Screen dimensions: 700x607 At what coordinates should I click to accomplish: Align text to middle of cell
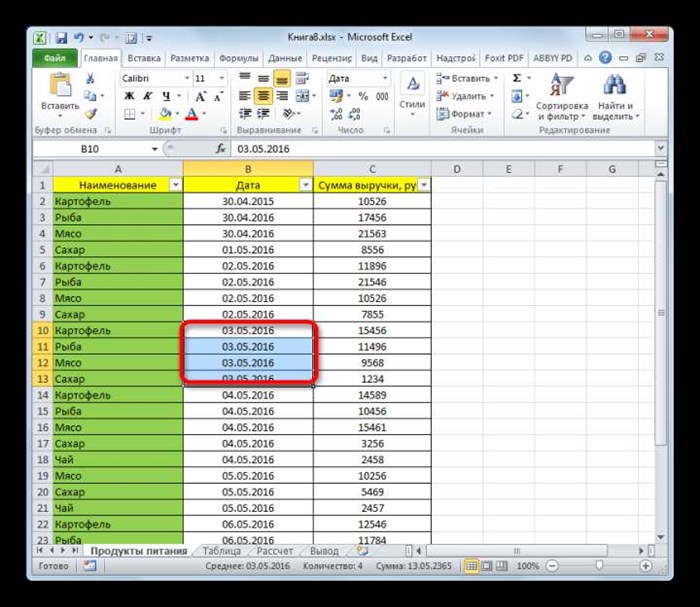point(263,78)
